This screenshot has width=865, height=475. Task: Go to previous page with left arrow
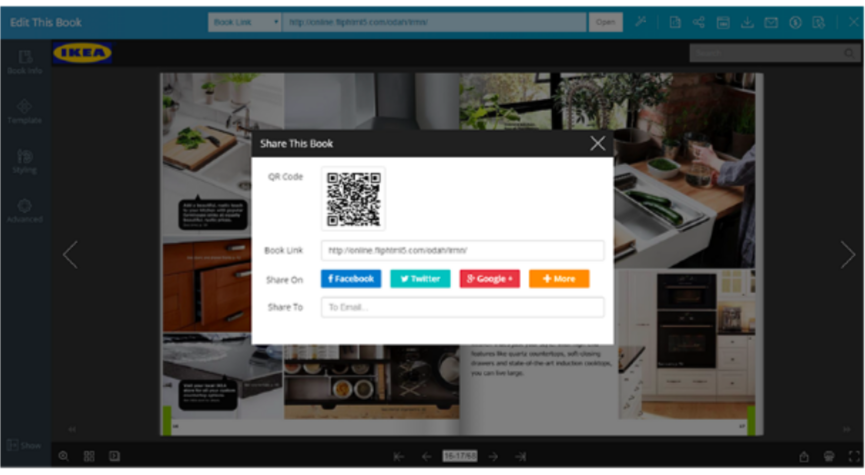click(70, 254)
